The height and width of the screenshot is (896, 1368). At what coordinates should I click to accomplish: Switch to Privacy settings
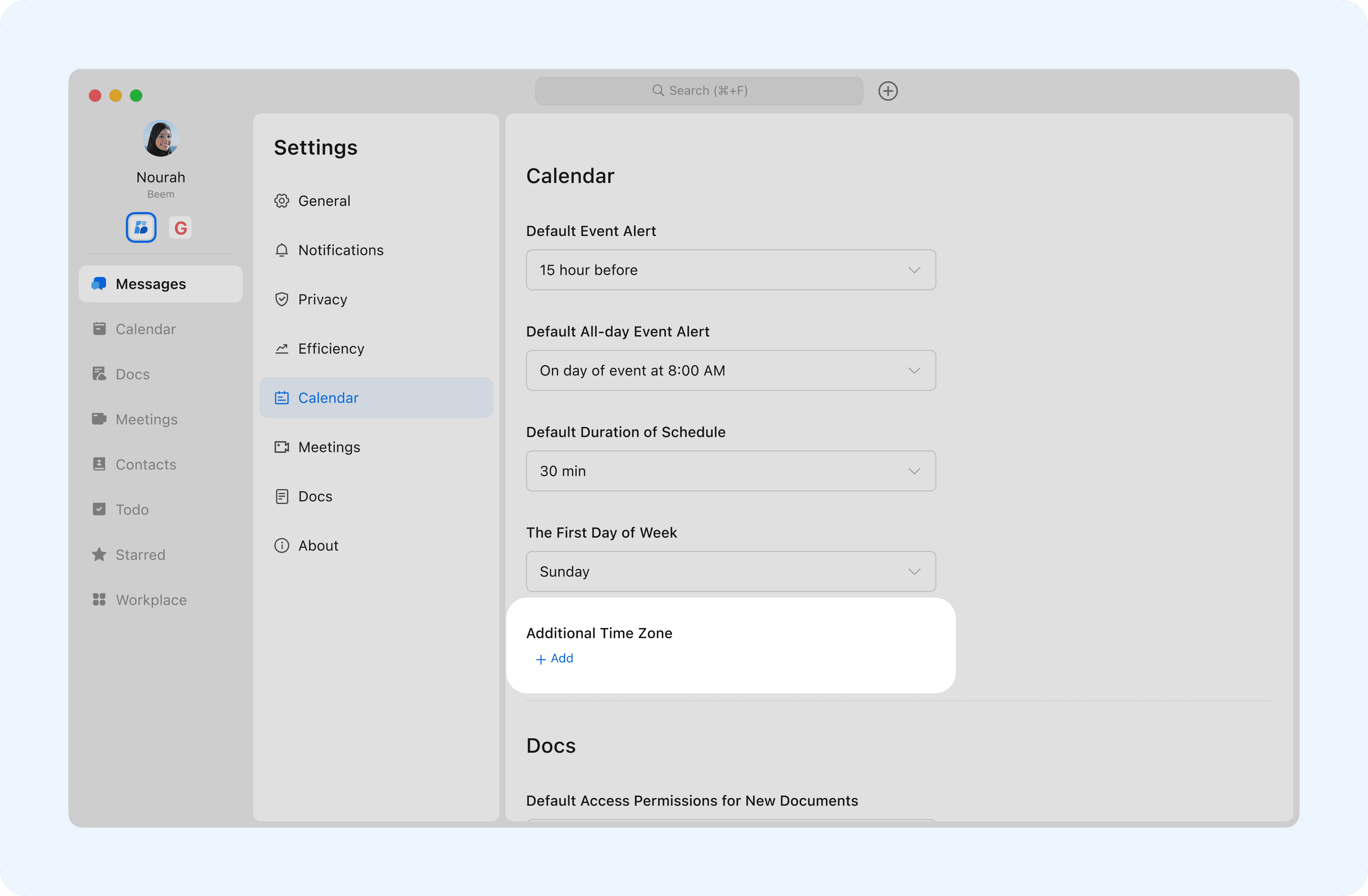pyautogui.click(x=322, y=299)
